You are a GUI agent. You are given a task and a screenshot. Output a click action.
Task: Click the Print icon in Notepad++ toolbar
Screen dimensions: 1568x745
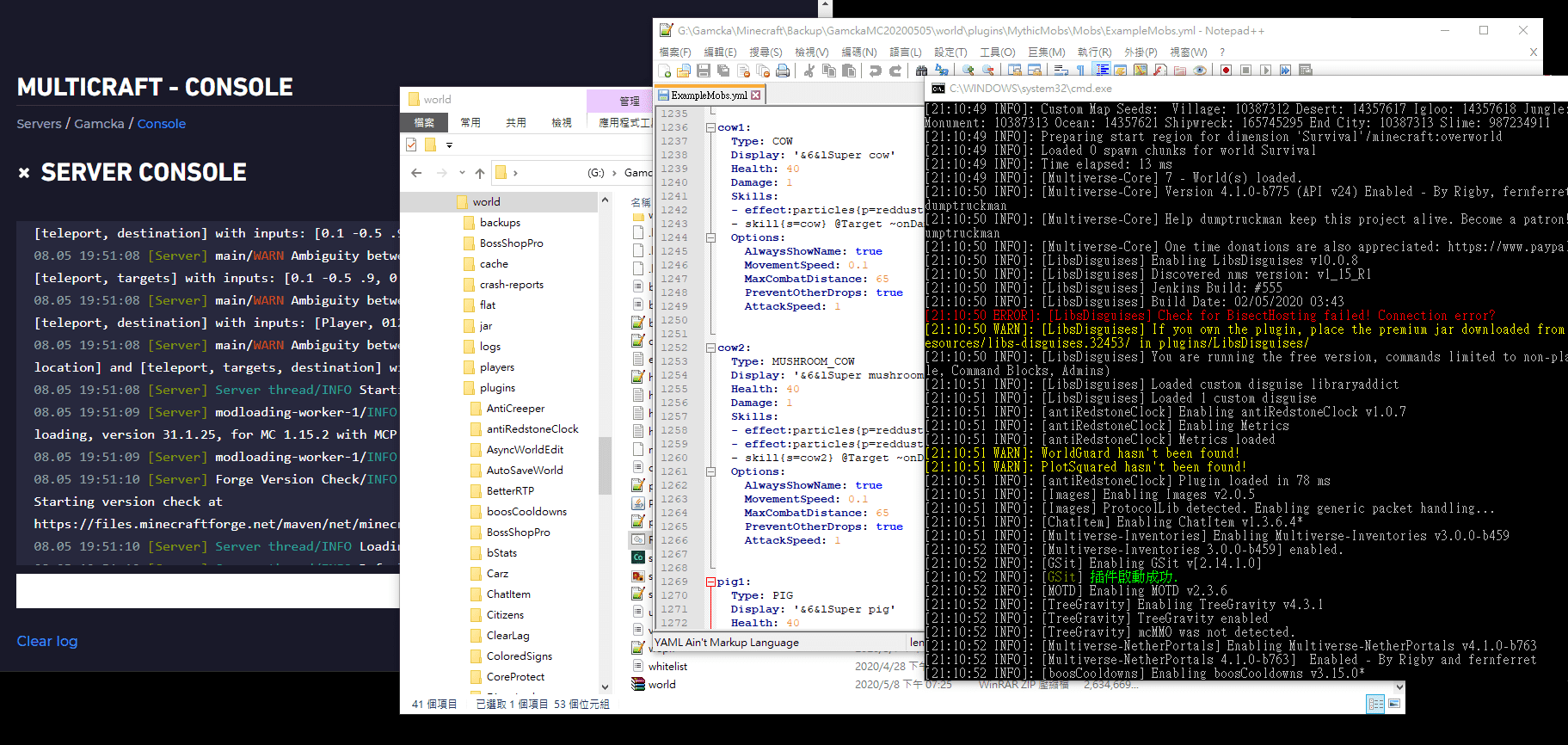(x=783, y=71)
